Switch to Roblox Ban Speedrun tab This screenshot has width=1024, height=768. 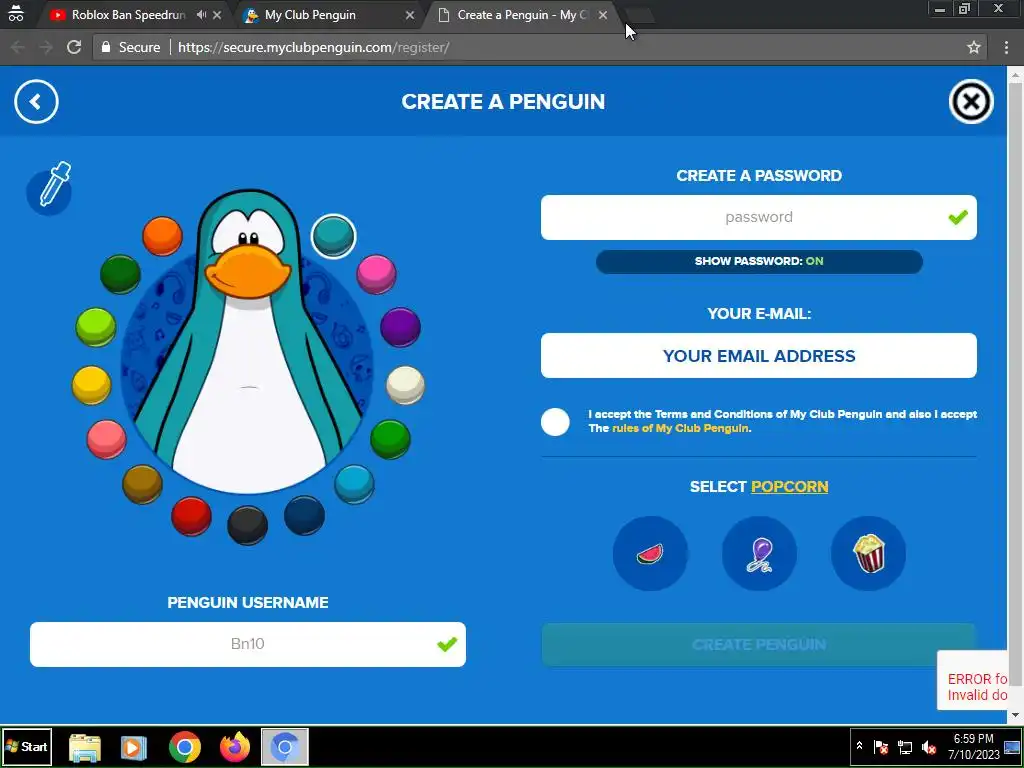(x=128, y=15)
